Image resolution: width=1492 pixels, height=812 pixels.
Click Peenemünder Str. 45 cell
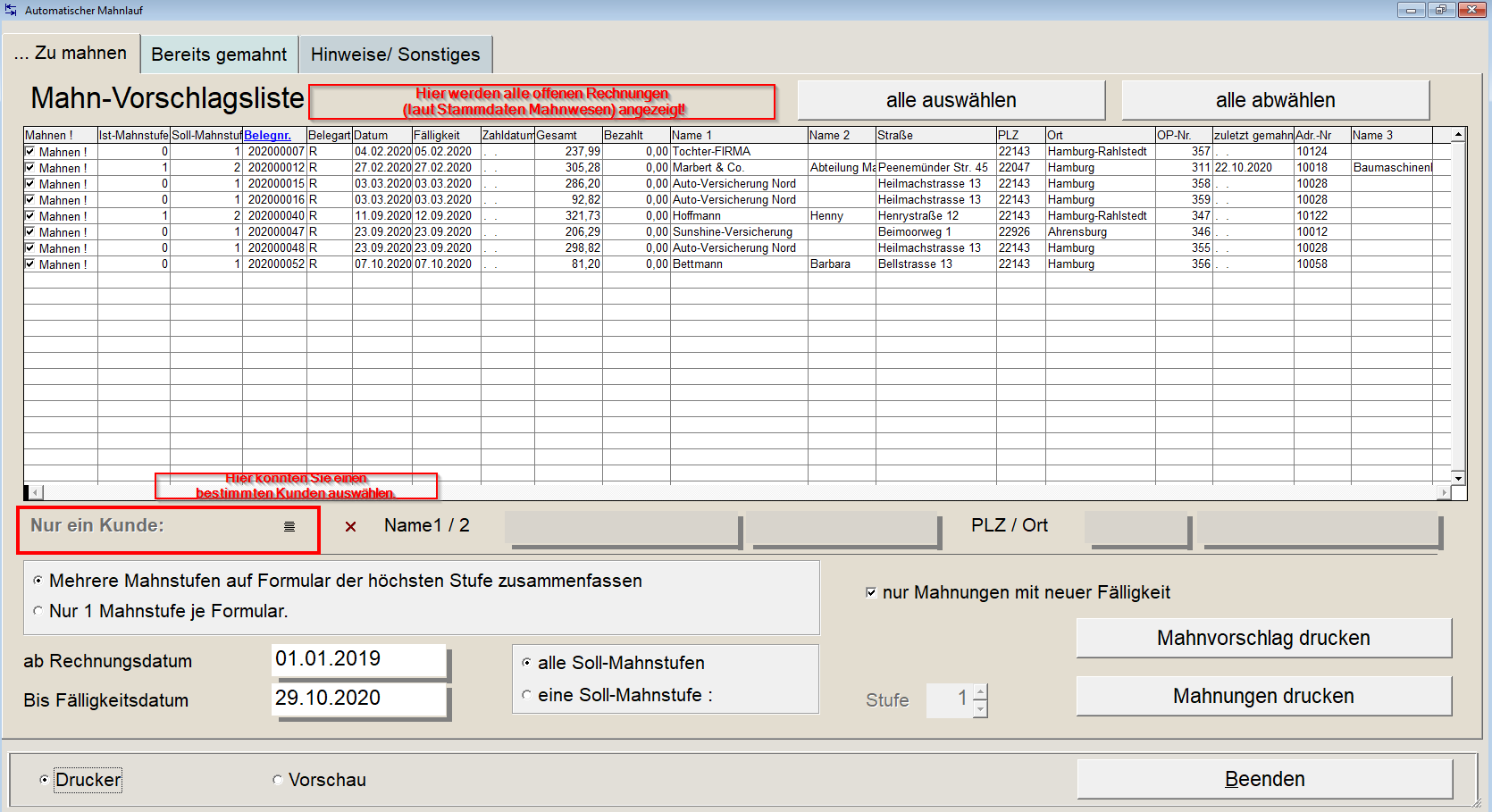(935, 168)
